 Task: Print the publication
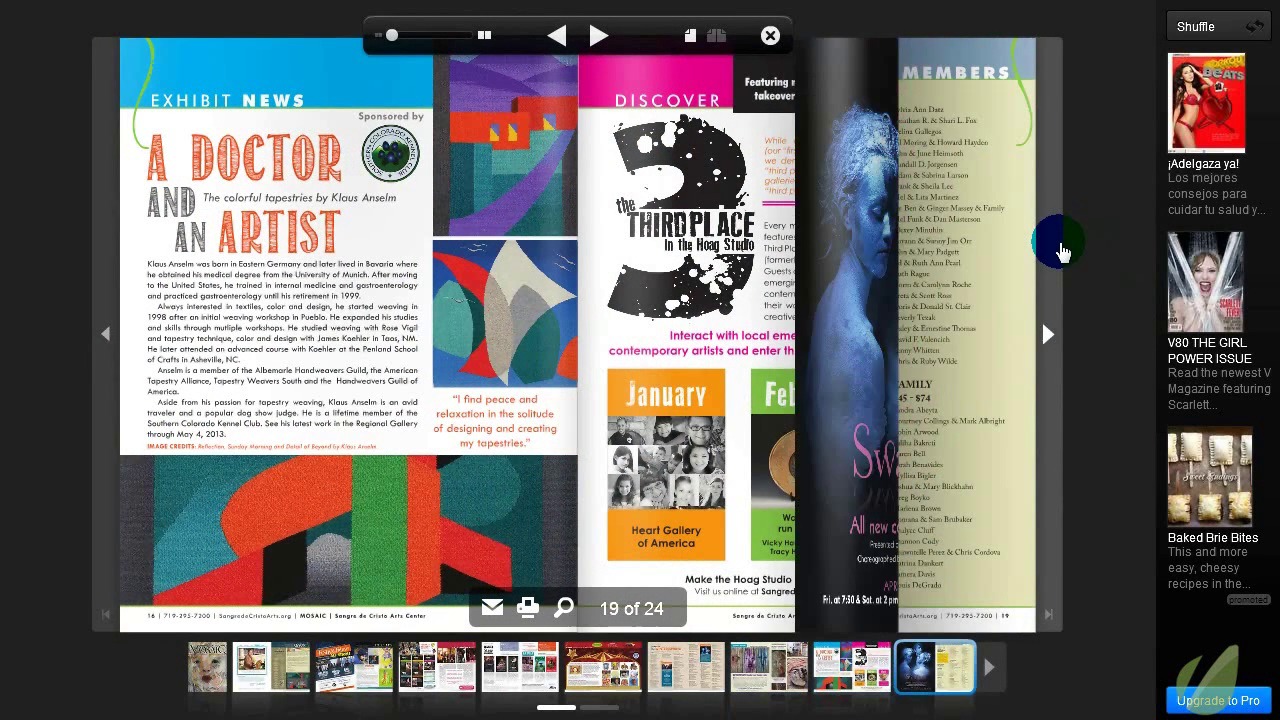point(528,608)
